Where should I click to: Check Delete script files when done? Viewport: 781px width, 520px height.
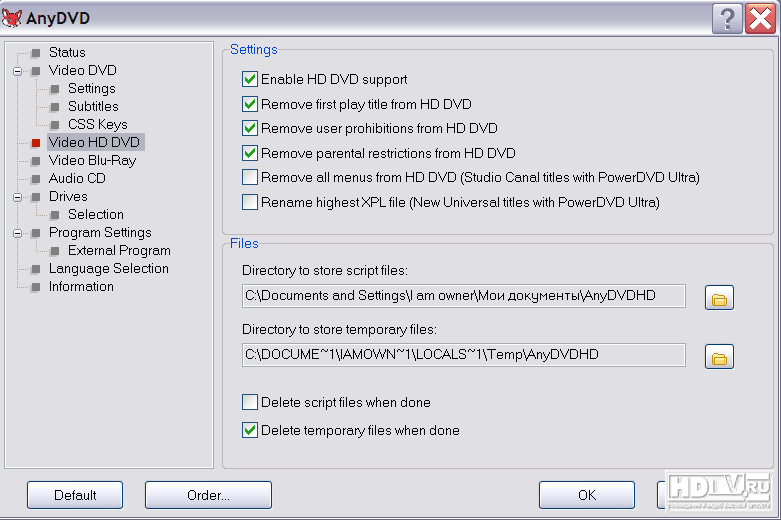(250, 403)
